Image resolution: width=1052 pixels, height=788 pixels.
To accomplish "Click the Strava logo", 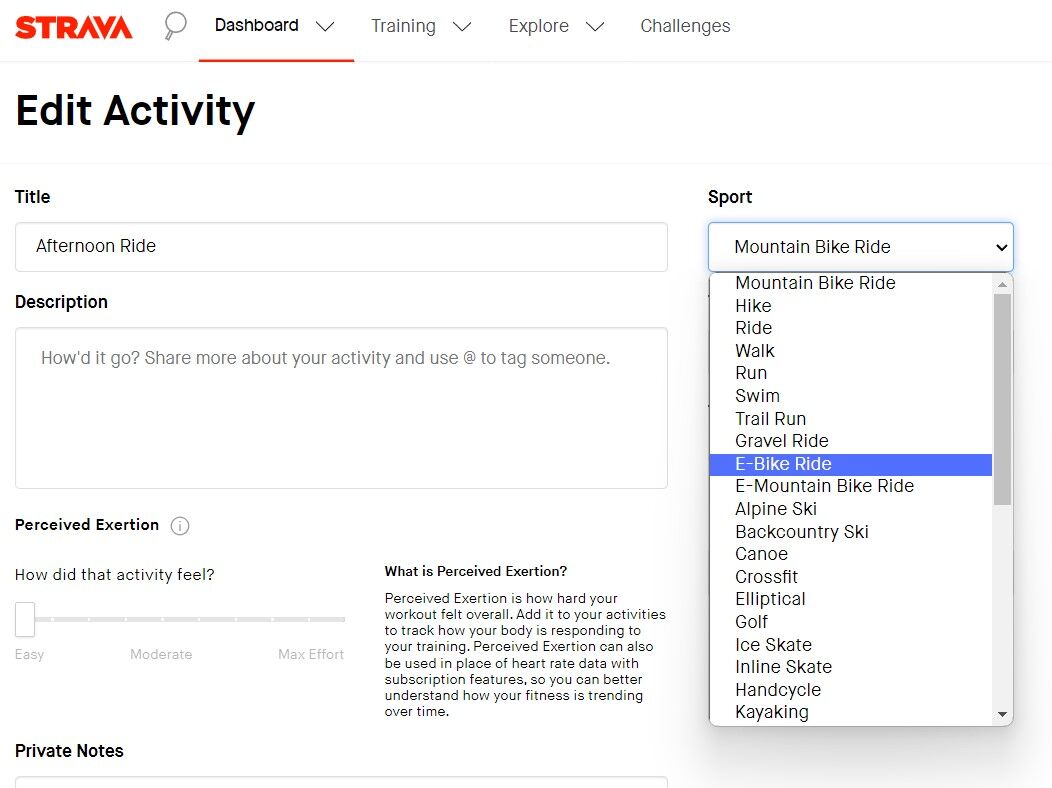I will (74, 27).
